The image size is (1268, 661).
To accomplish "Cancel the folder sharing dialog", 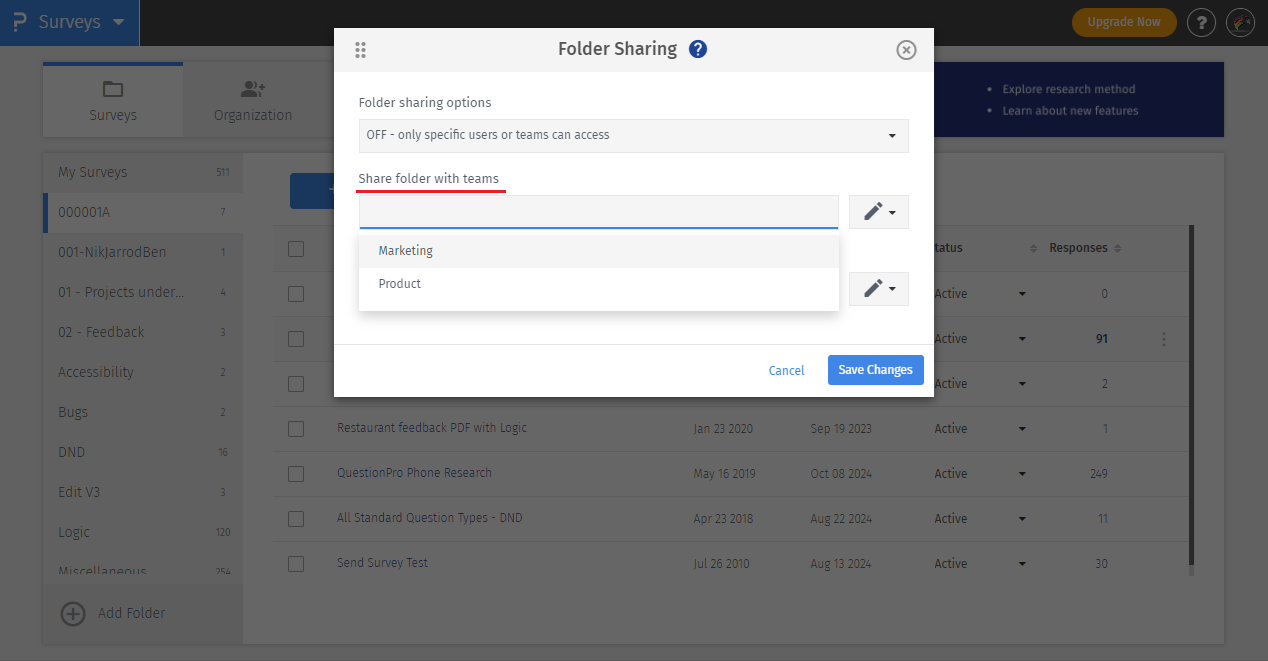I will (786, 369).
